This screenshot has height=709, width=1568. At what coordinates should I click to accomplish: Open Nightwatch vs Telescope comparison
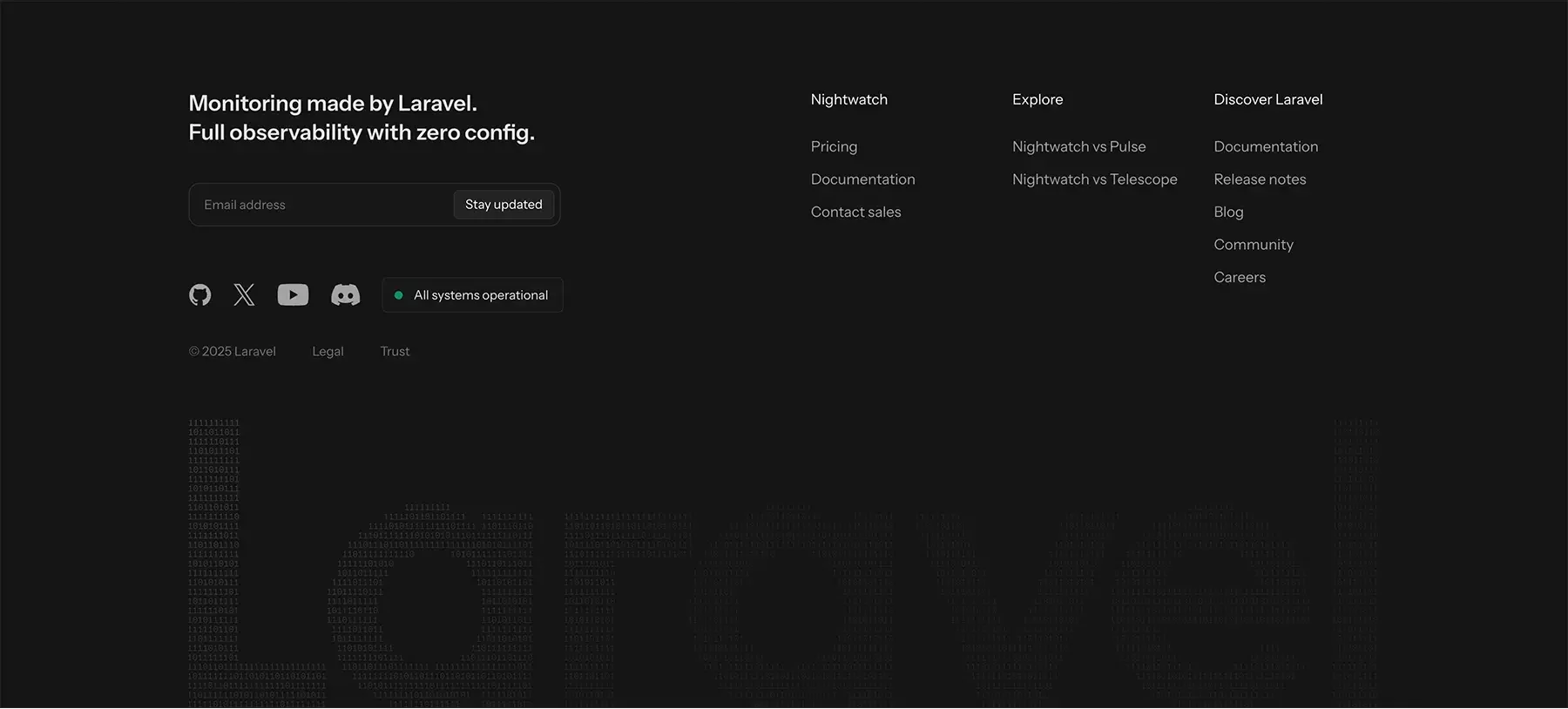click(1094, 179)
